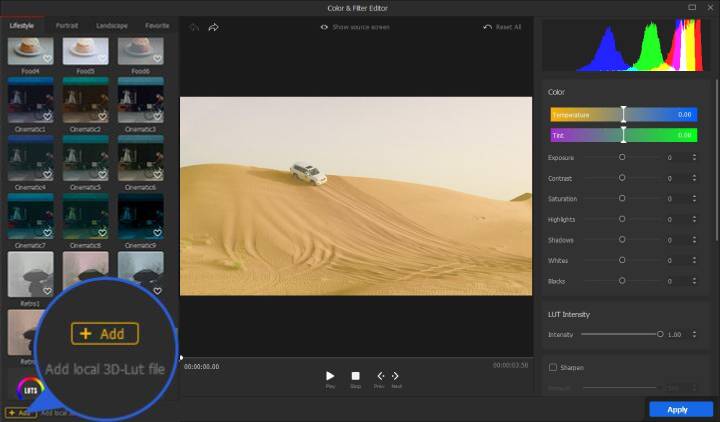
Task: Click Reset All
Action: [502, 27]
